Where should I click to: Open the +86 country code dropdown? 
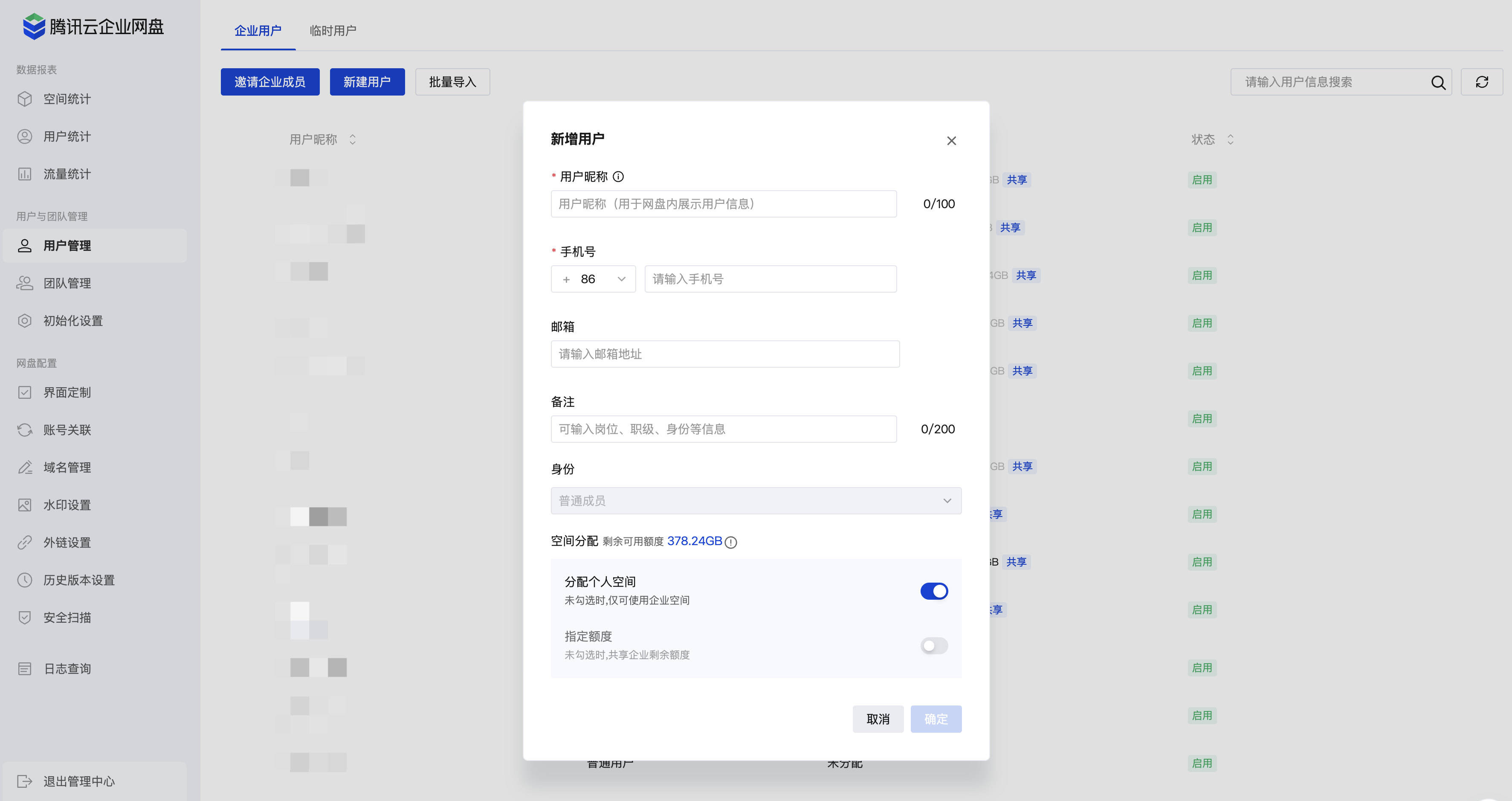(x=593, y=279)
